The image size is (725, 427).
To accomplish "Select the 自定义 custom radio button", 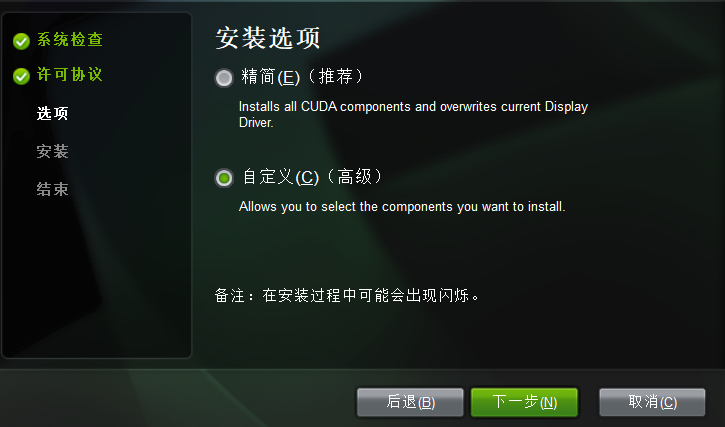I will (224, 178).
